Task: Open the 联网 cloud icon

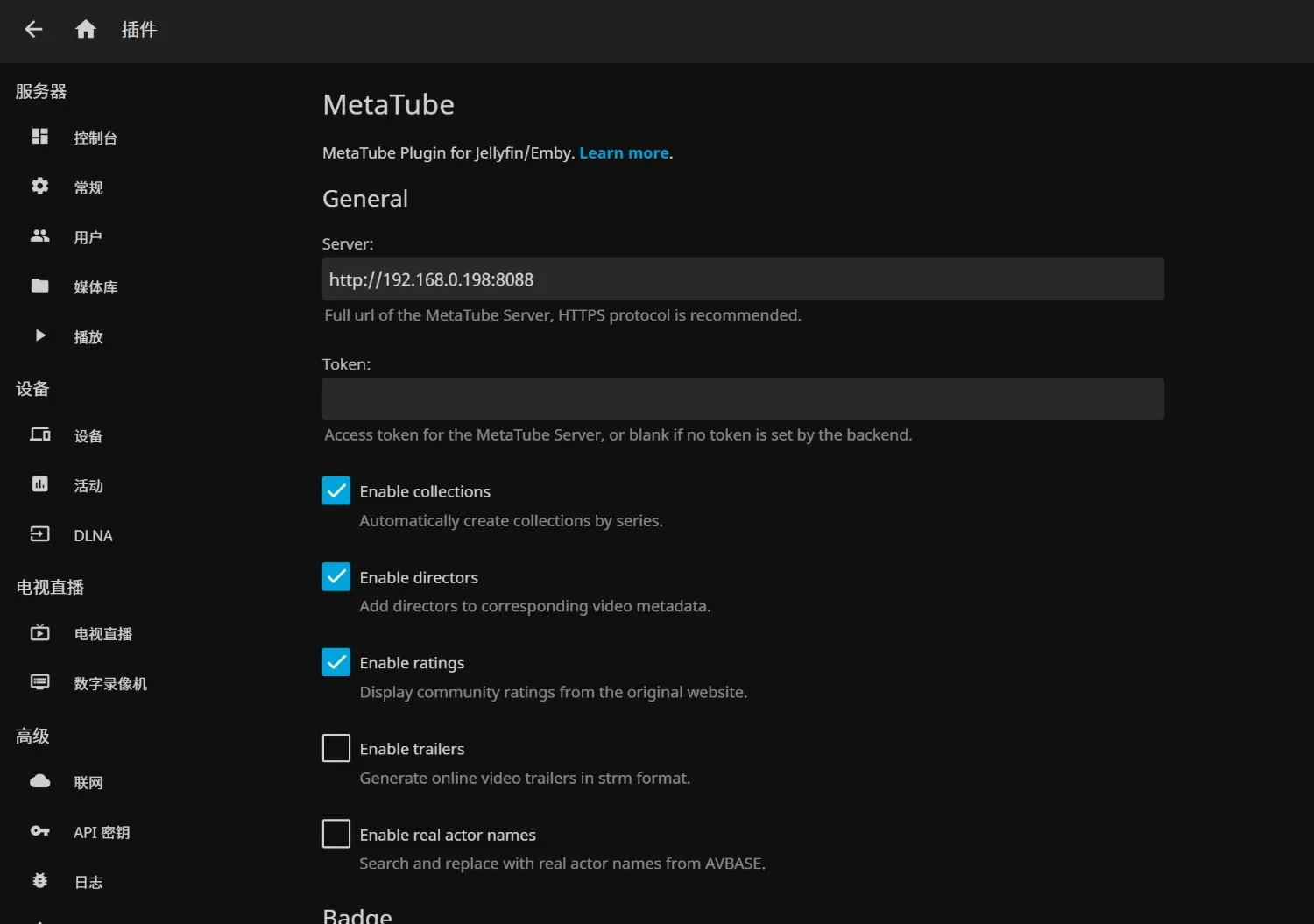Action: click(40, 781)
